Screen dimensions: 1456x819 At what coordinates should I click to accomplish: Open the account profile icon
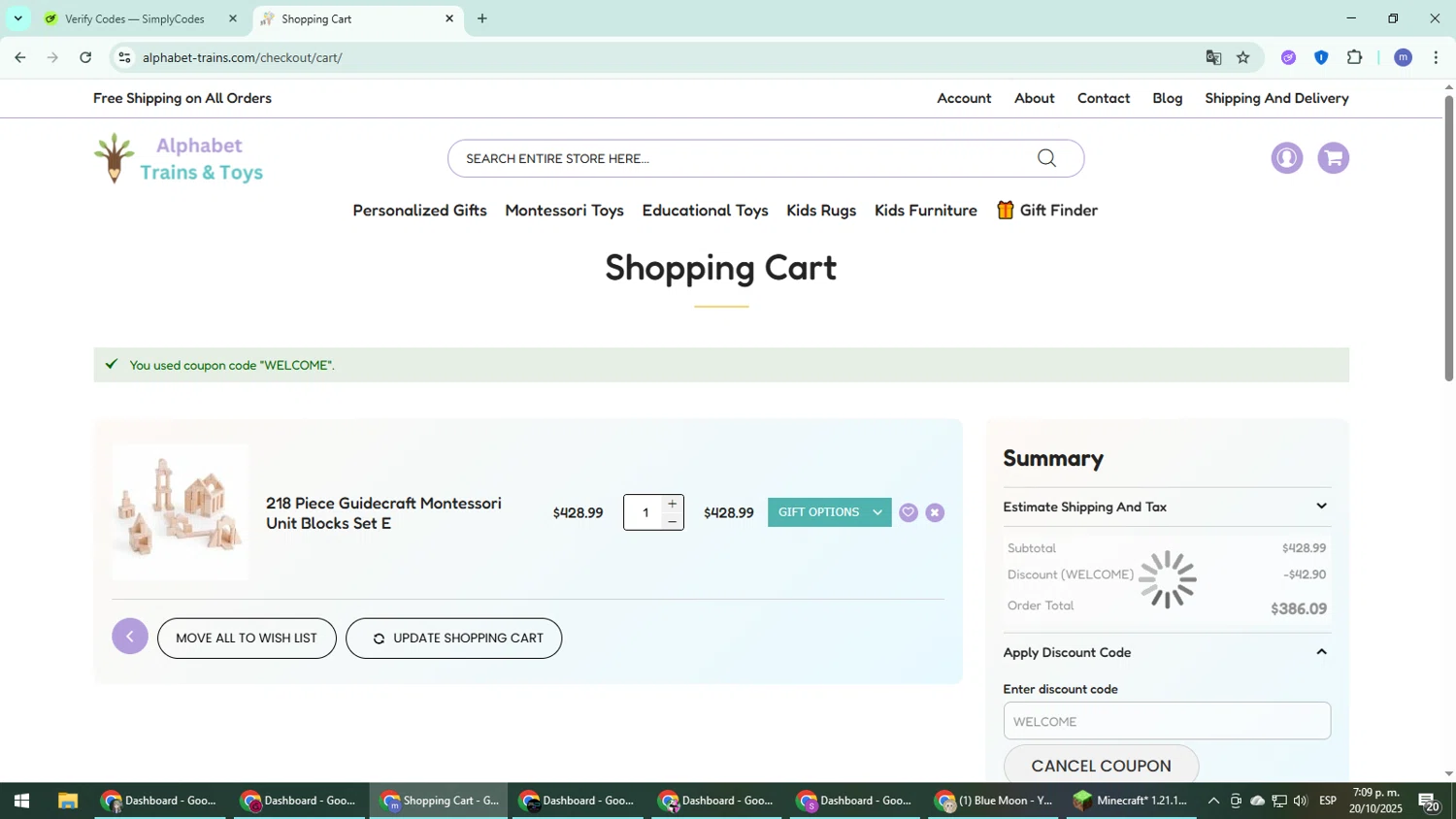(1287, 157)
